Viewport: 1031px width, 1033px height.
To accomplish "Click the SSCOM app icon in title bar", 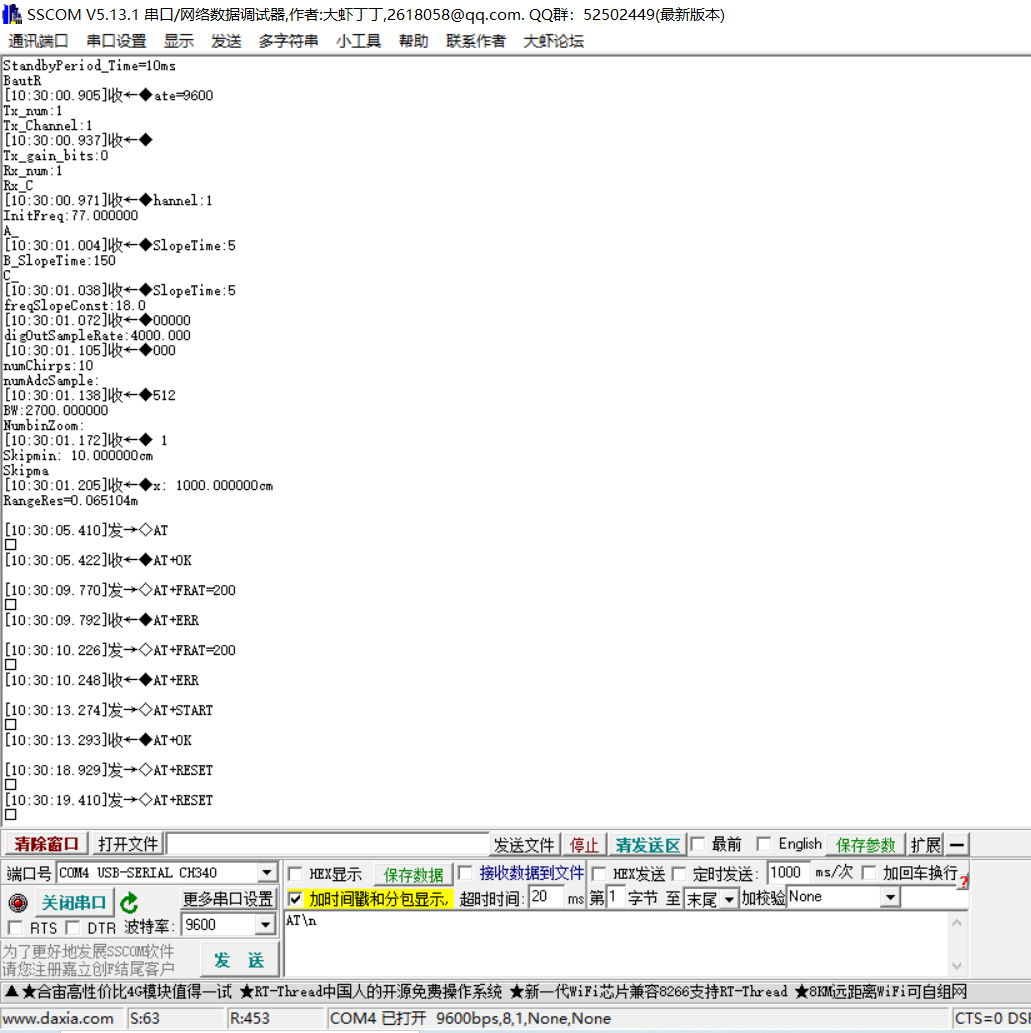I will (11, 14).
